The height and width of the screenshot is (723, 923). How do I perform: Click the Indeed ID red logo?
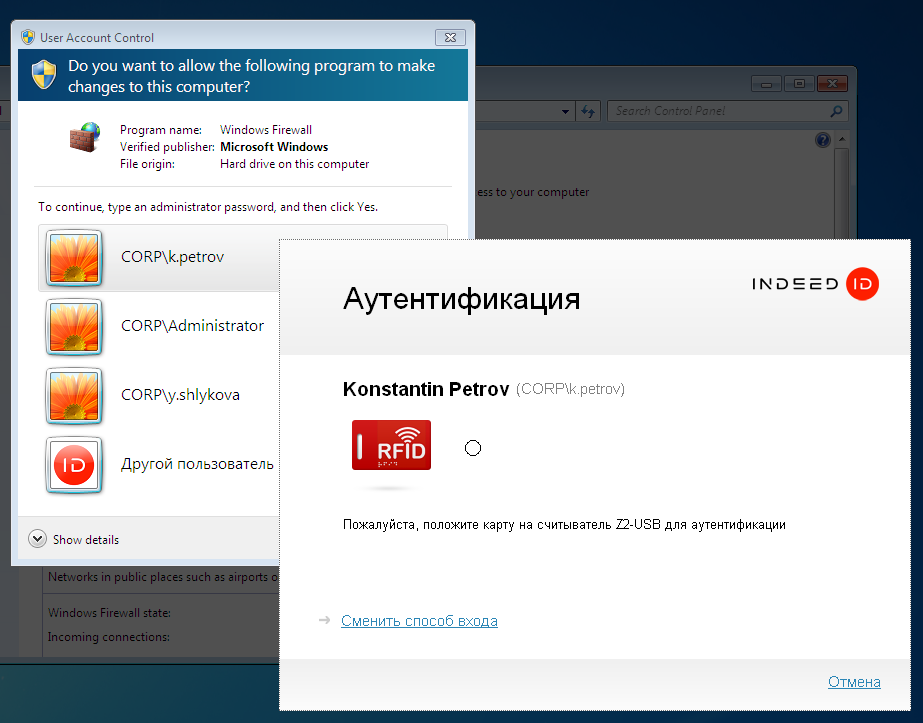[x=862, y=284]
